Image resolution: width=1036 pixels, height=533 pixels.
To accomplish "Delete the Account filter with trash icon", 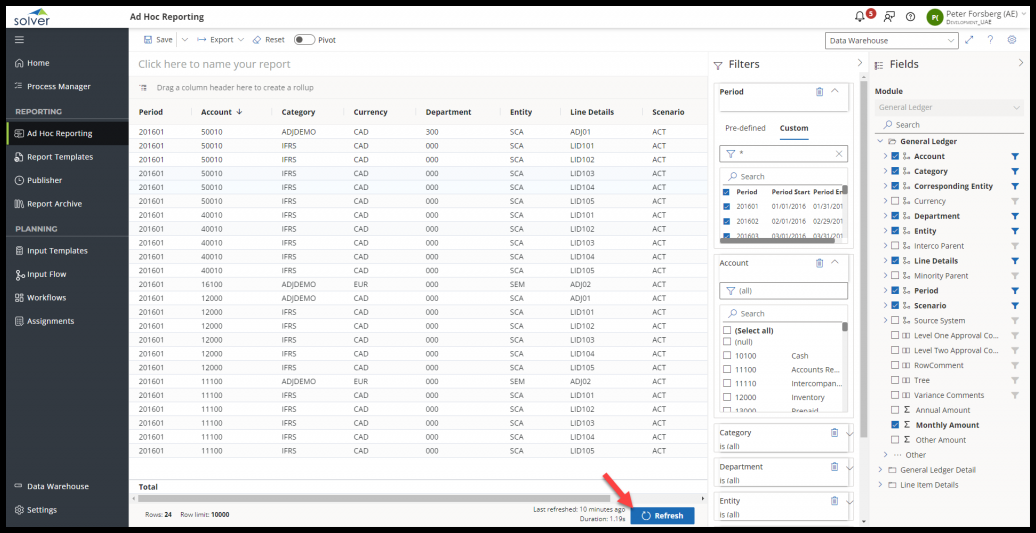I will (820, 263).
